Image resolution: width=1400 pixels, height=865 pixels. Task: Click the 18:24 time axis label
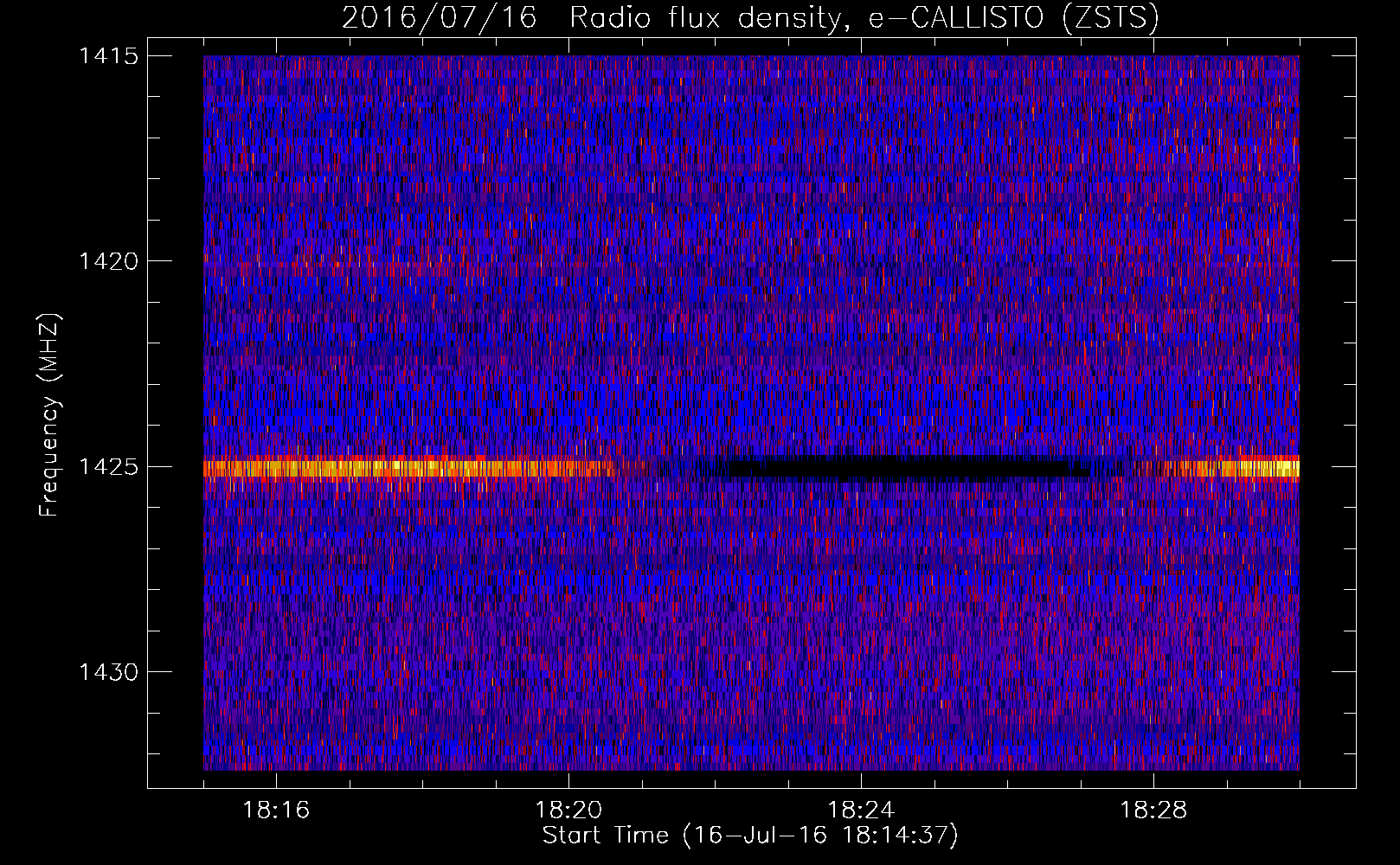[861, 811]
